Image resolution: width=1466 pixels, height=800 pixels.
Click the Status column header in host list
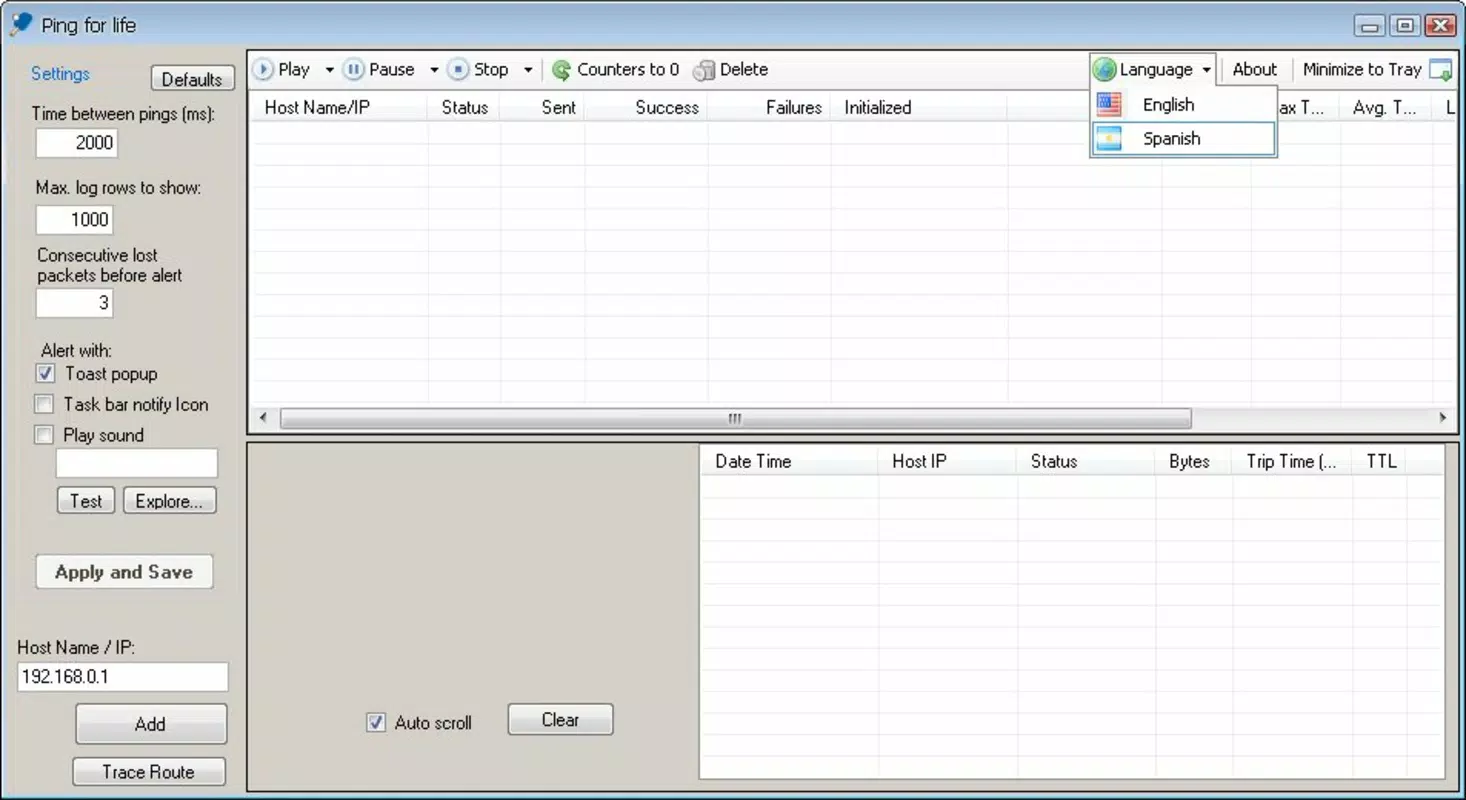[x=464, y=108]
